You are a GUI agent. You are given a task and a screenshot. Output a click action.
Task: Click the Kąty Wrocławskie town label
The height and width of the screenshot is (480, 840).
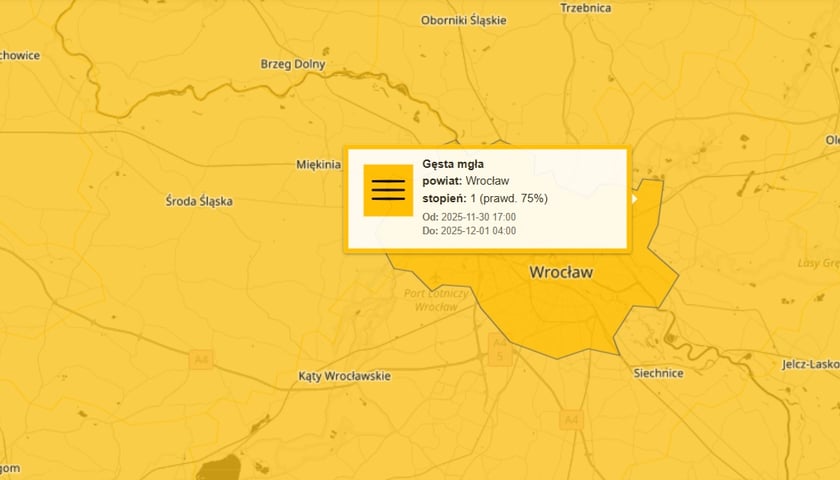345,376
